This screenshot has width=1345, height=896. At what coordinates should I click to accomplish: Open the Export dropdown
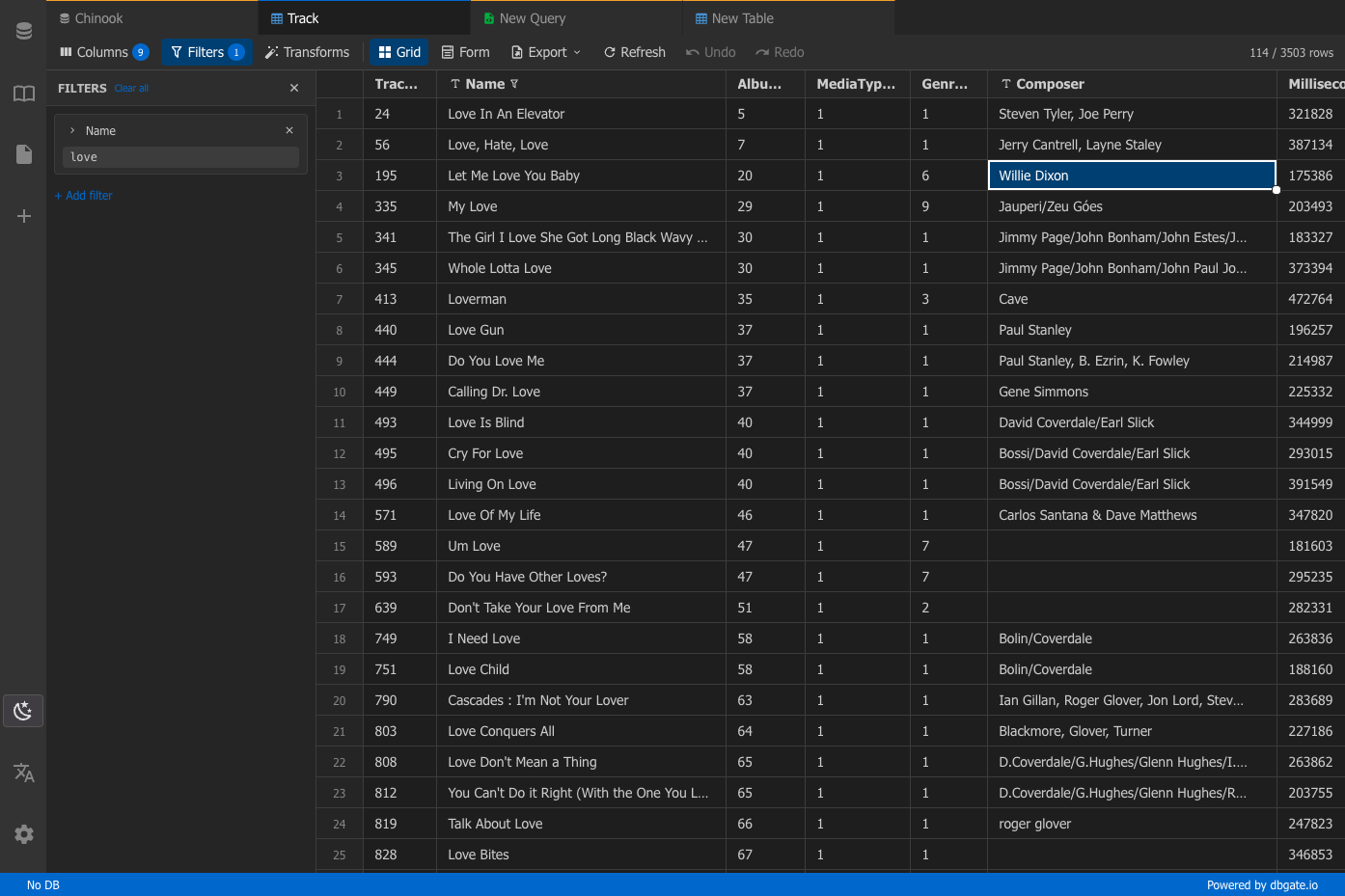(x=546, y=52)
